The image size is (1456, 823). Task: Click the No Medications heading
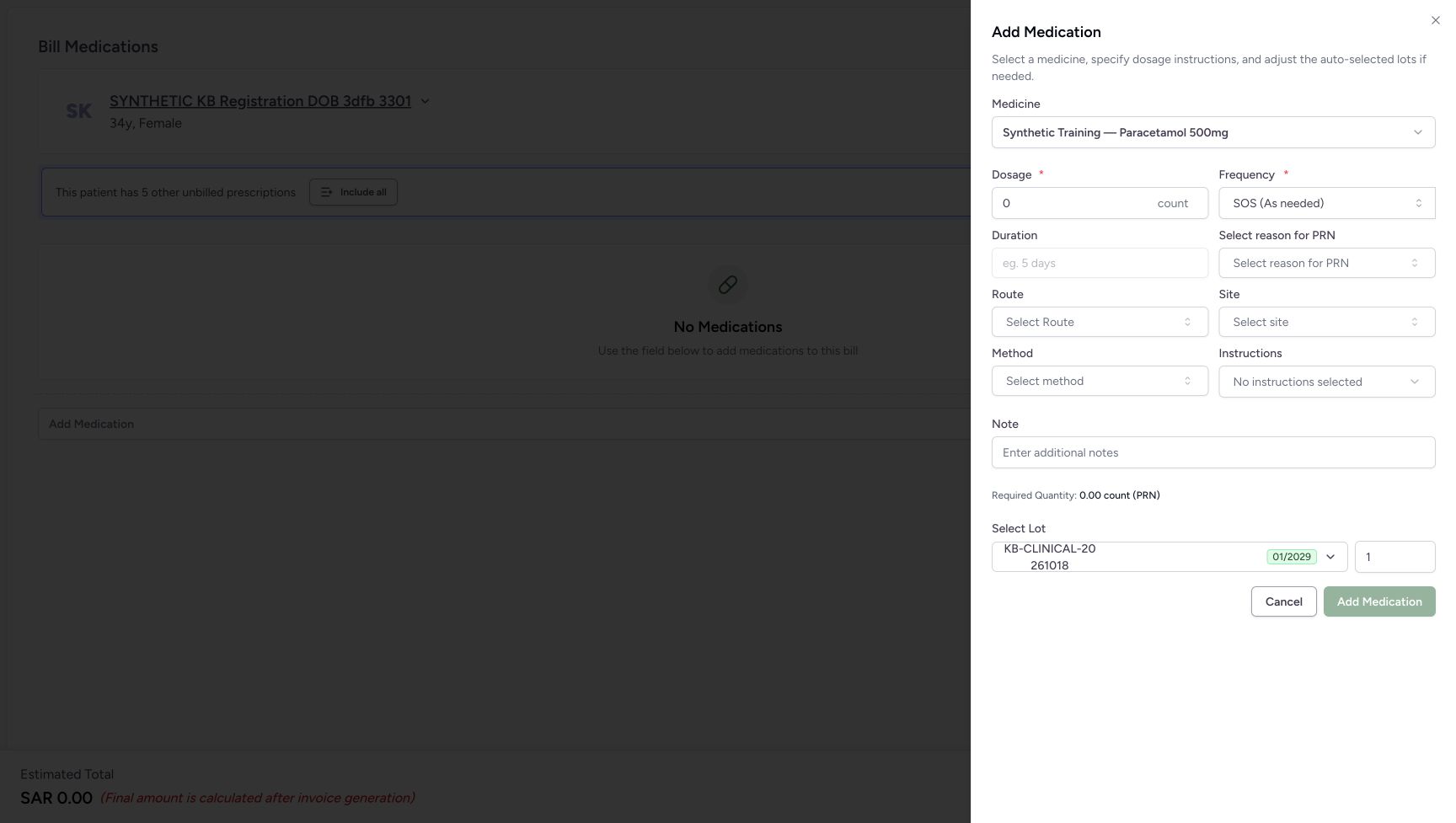[728, 327]
